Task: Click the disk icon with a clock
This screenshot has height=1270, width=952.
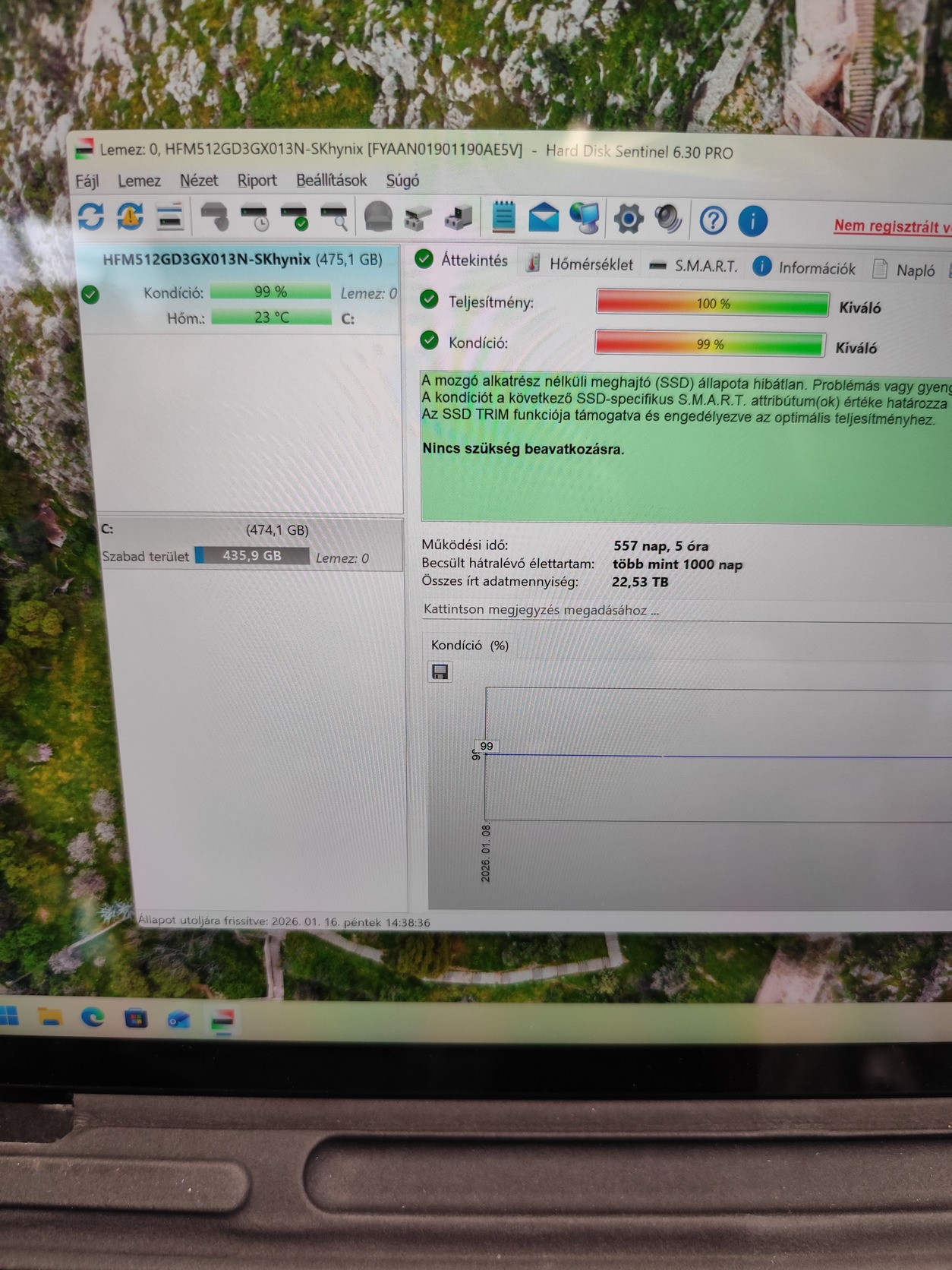Action: click(x=254, y=218)
